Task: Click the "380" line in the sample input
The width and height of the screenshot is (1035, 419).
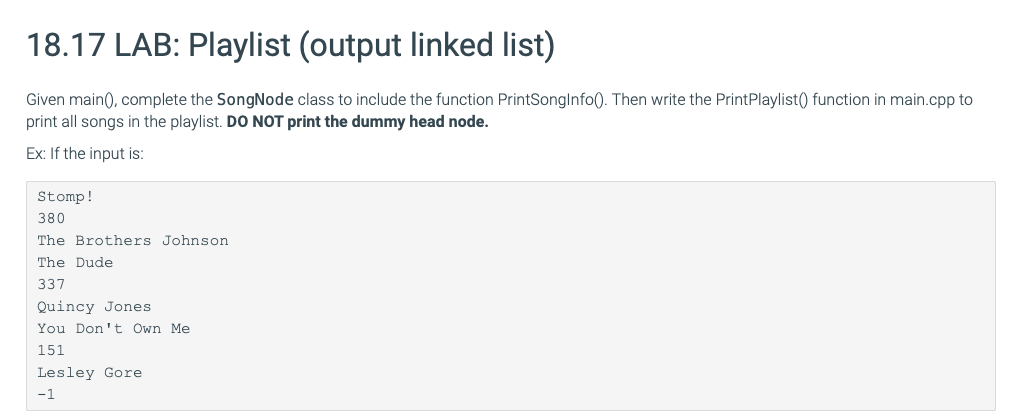Action: point(51,218)
